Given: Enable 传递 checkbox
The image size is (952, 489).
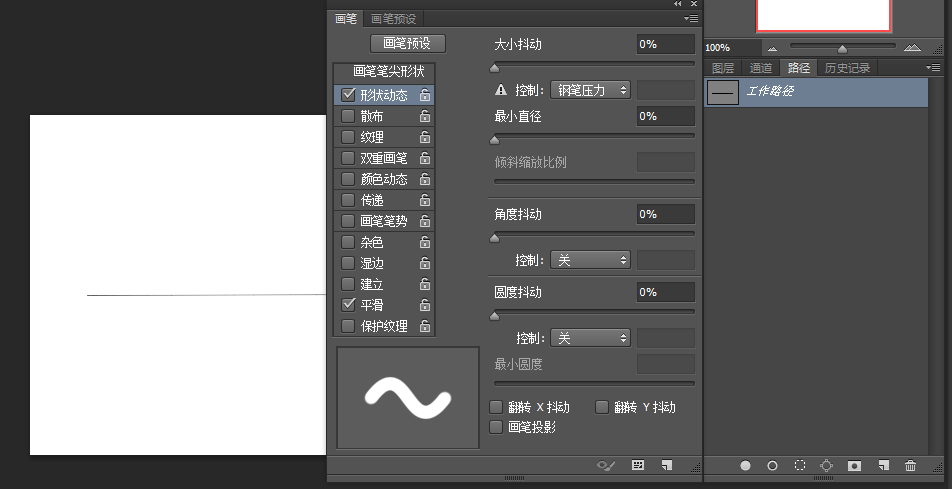Looking at the screenshot, I should tap(348, 200).
